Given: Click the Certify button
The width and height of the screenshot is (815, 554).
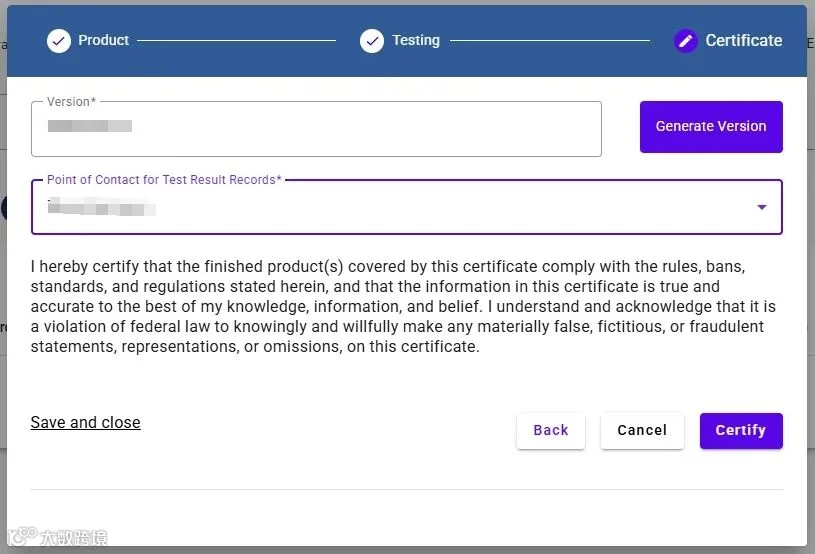Looking at the screenshot, I should 741,430.
